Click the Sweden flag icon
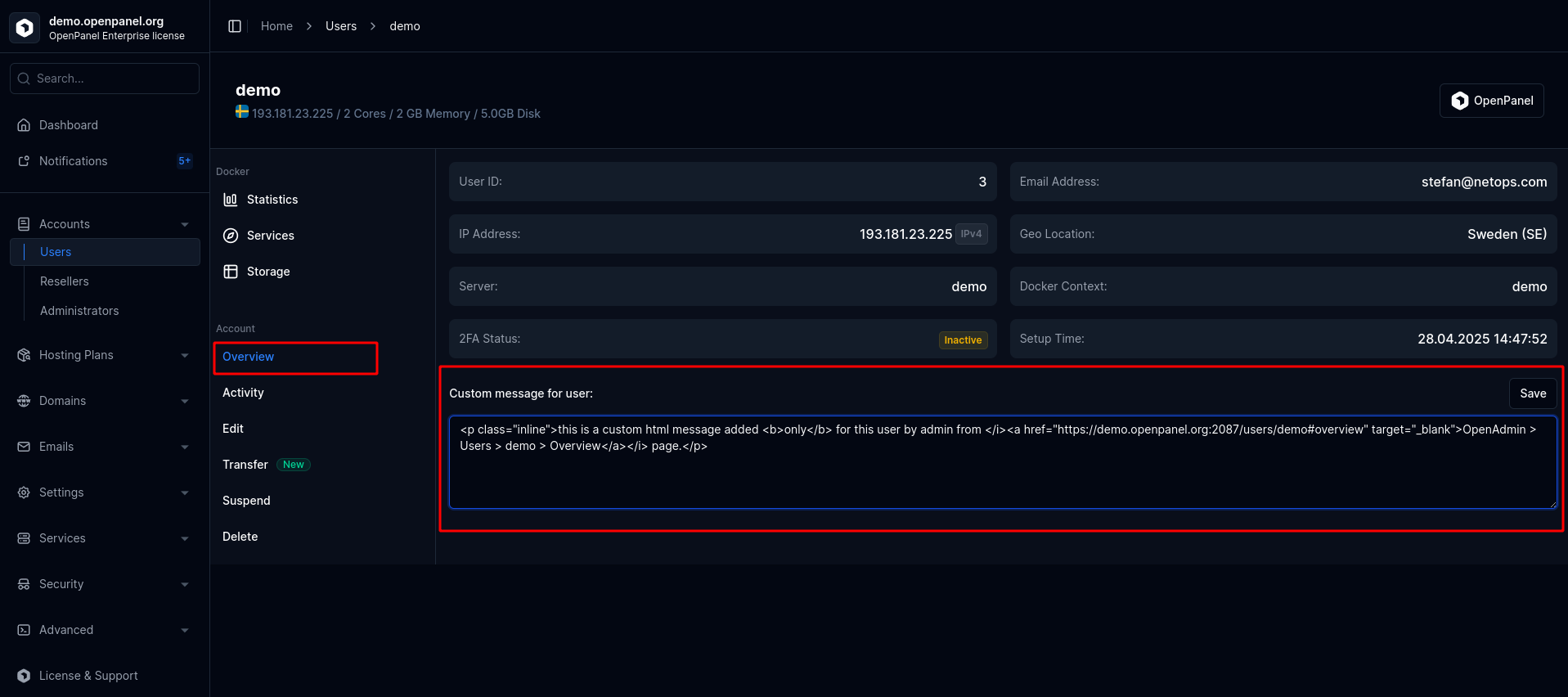The width and height of the screenshot is (1568, 697). click(x=242, y=112)
